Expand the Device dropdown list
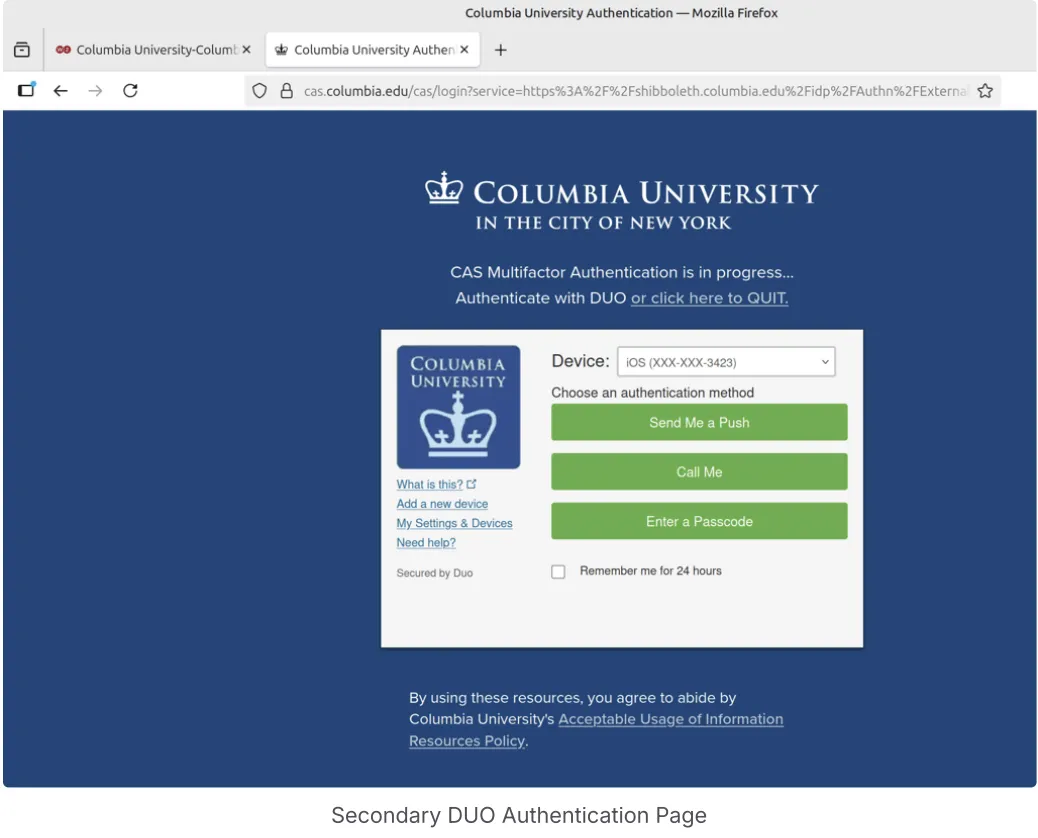Image resolution: width=1038 pixels, height=838 pixels. click(x=726, y=362)
